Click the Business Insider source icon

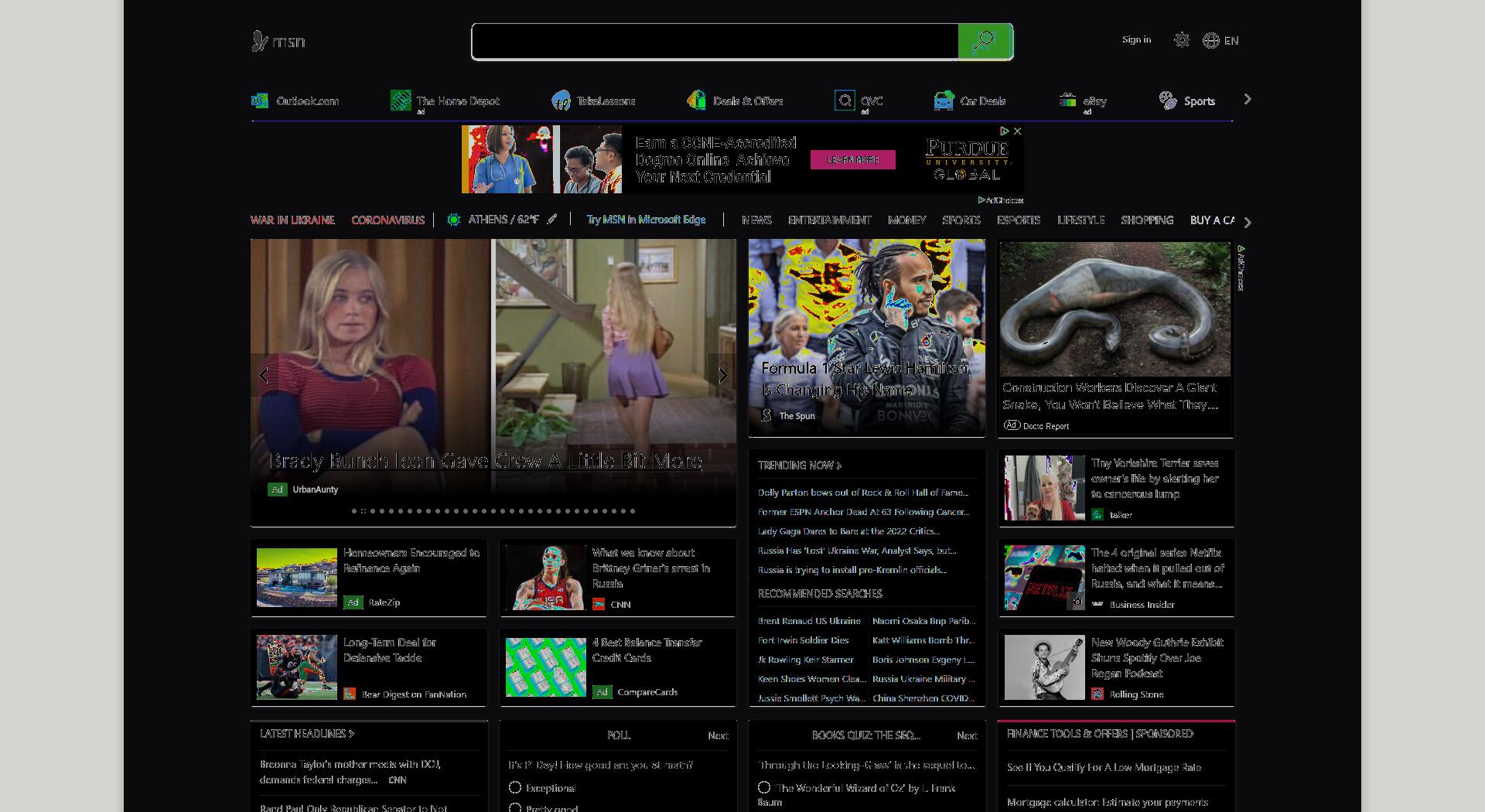pyautogui.click(x=1098, y=605)
